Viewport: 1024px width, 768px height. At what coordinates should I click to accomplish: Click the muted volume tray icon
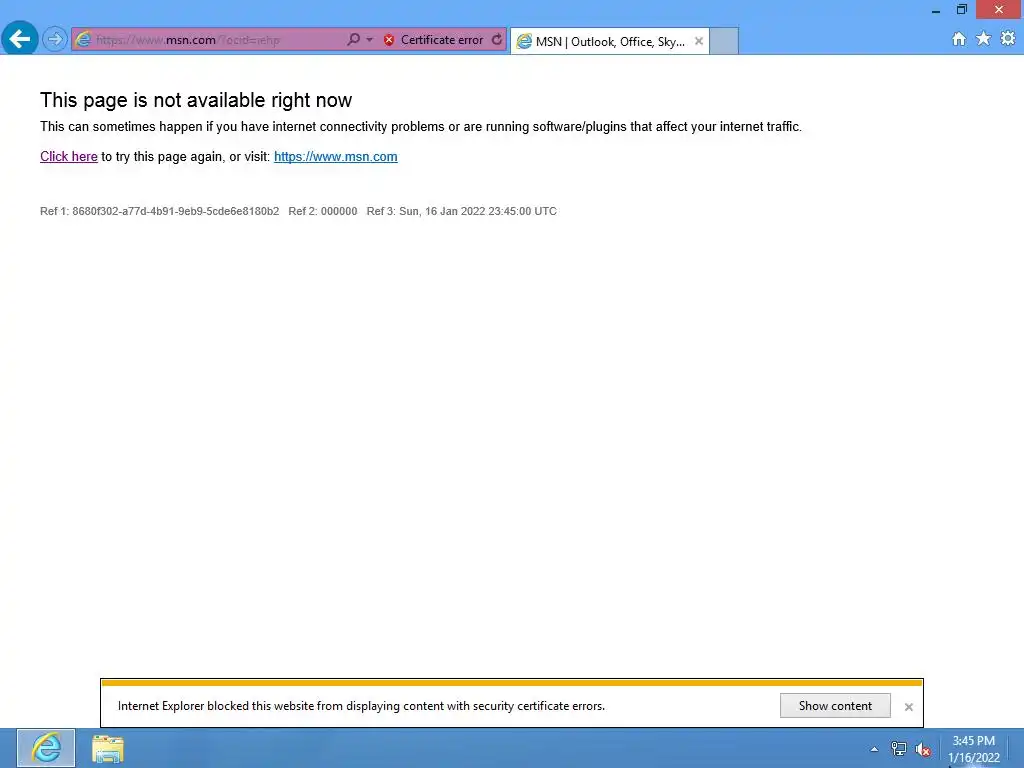[923, 750]
